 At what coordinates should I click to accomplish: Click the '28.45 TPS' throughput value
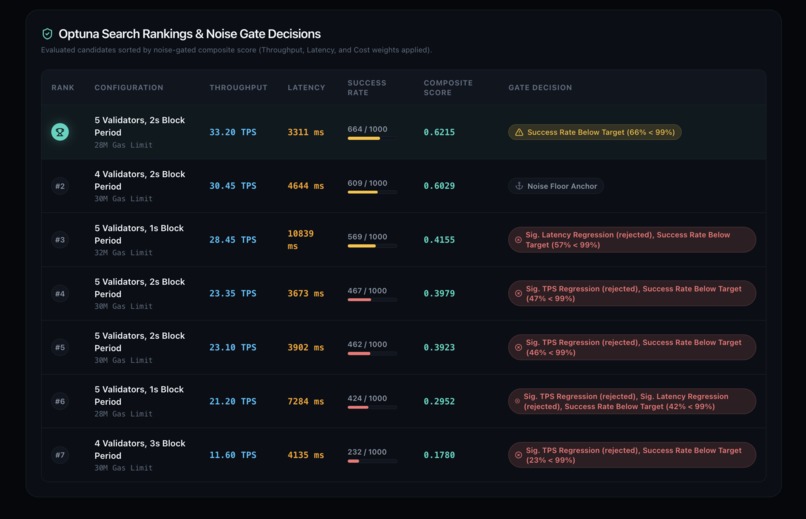[x=233, y=240]
